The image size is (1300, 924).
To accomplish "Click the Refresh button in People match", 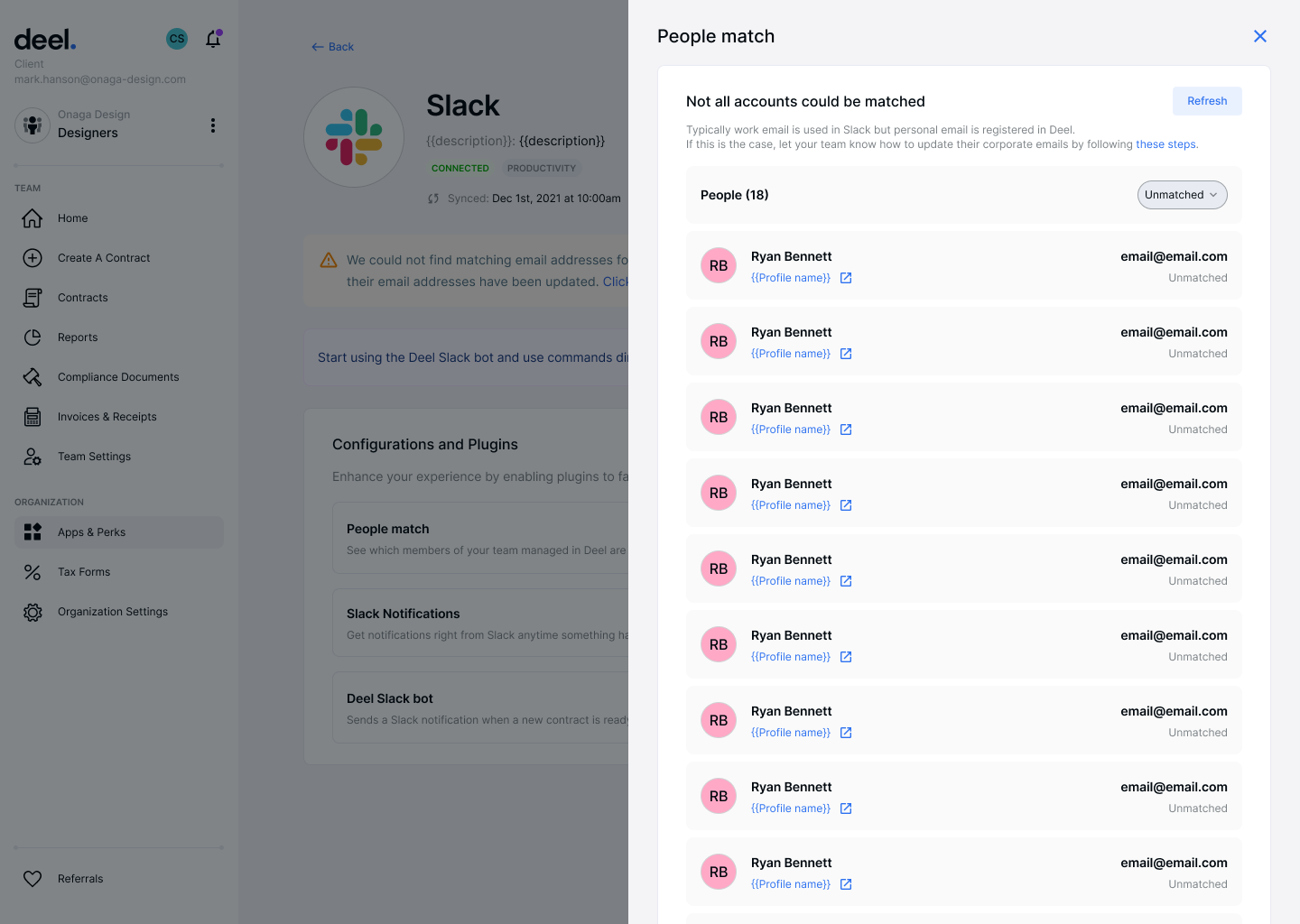I will 1207,100.
